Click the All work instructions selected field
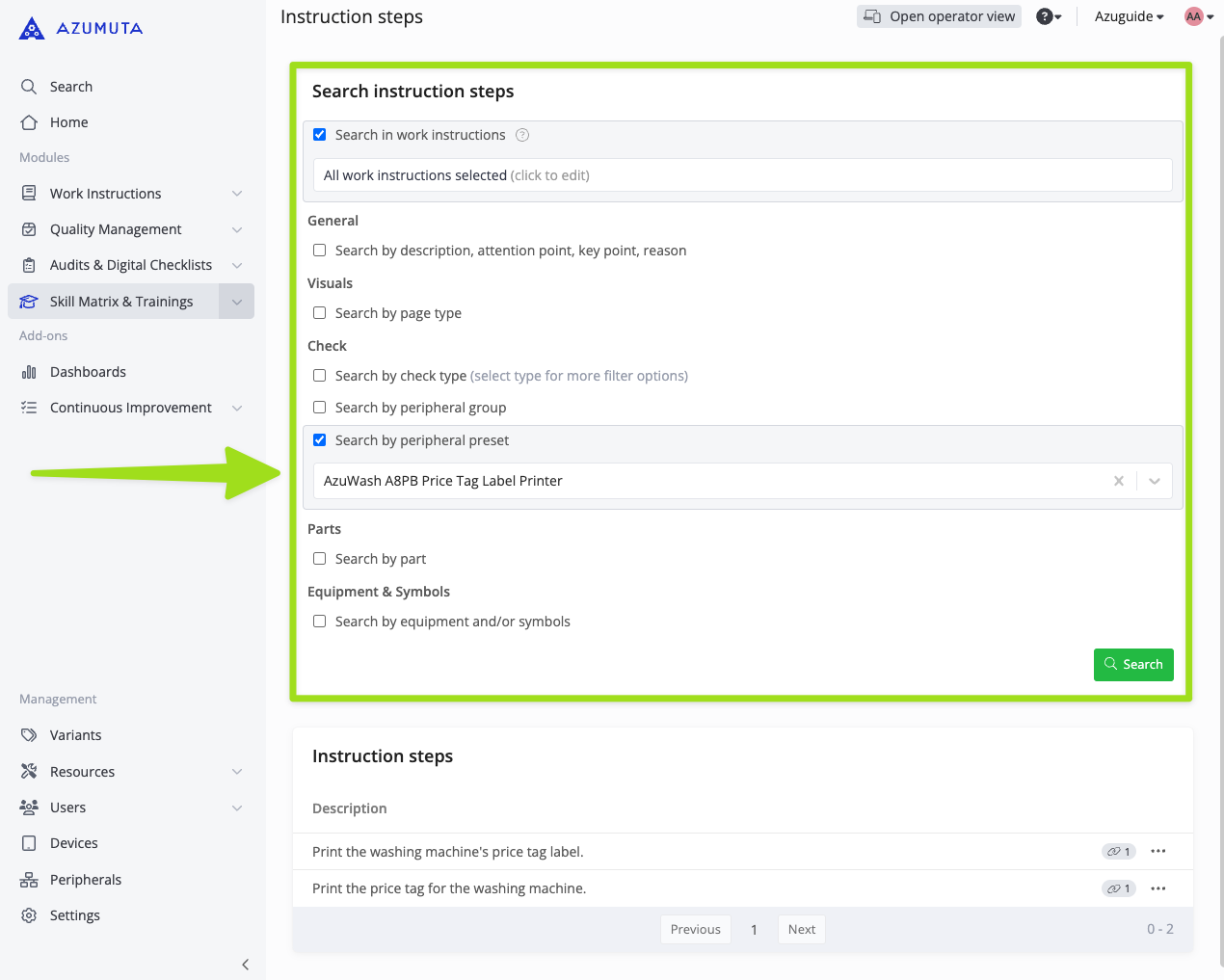The image size is (1224, 980). [x=742, y=175]
